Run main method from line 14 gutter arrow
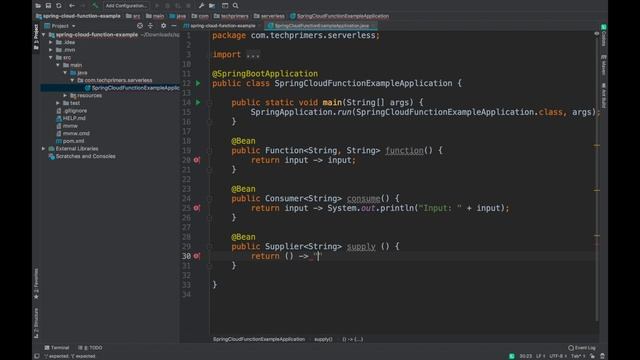This screenshot has width=640, height=360. coord(198,102)
